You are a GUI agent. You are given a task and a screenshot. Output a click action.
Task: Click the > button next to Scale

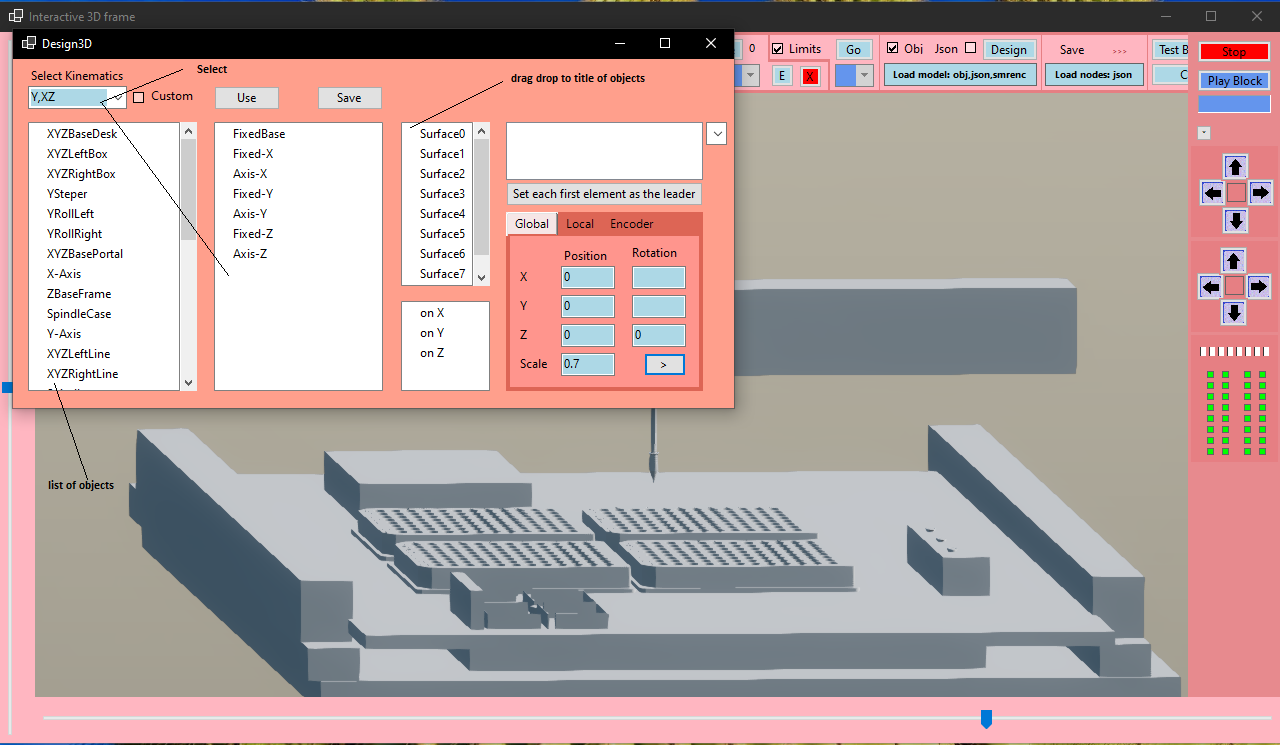click(665, 364)
